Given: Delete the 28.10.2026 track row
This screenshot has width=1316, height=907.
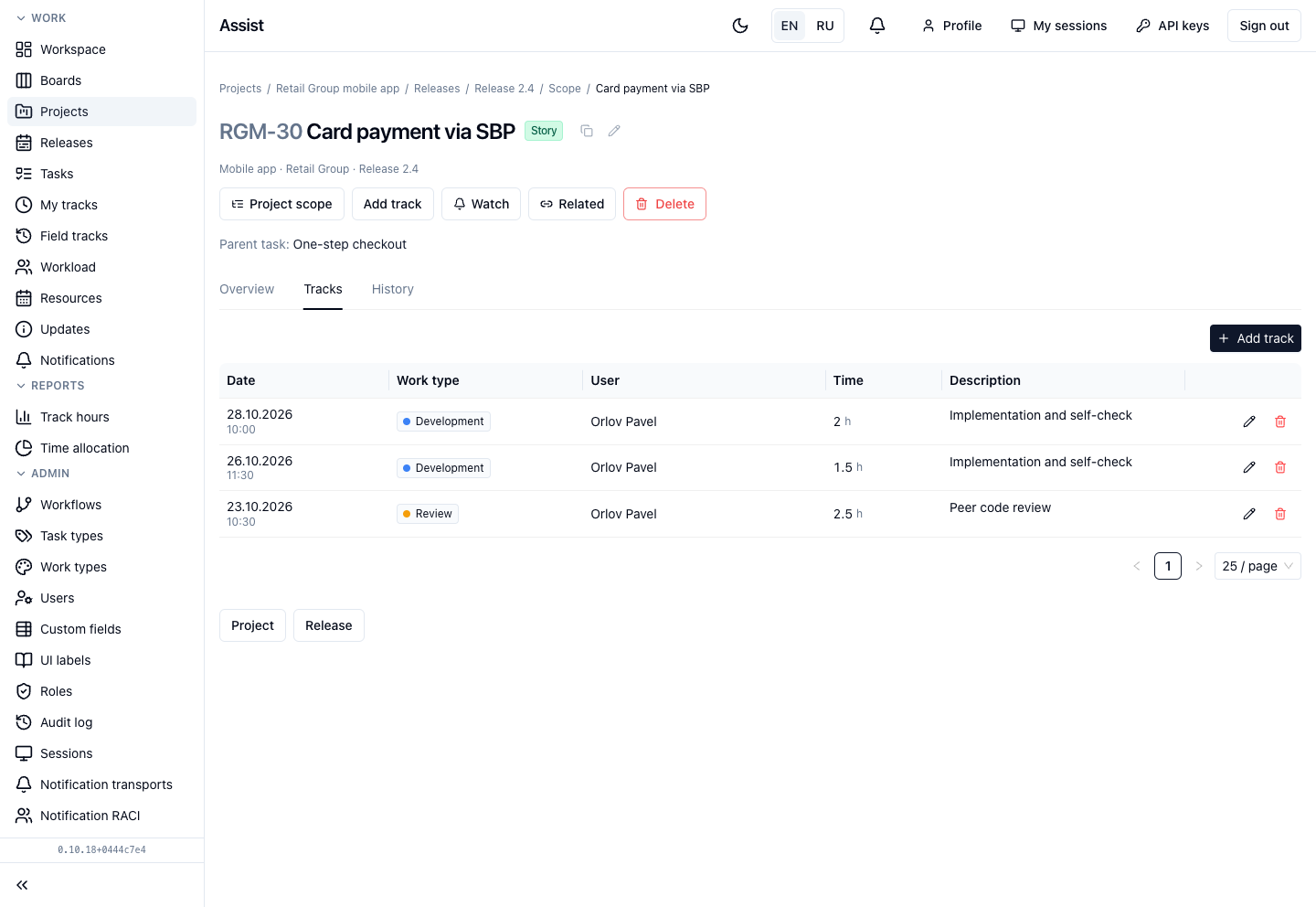Looking at the screenshot, I should coord(1280,421).
